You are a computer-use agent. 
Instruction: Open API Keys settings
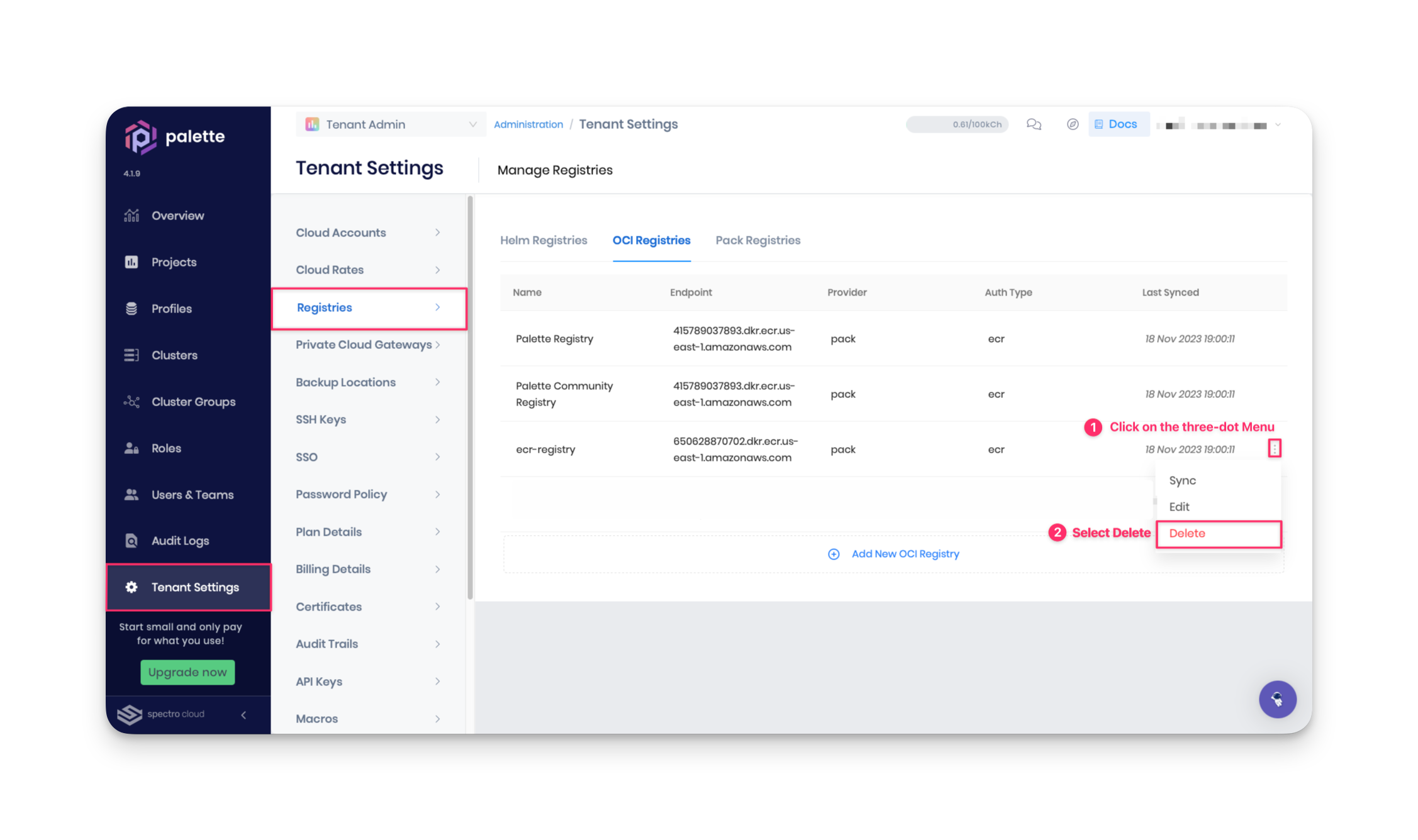[369, 682]
